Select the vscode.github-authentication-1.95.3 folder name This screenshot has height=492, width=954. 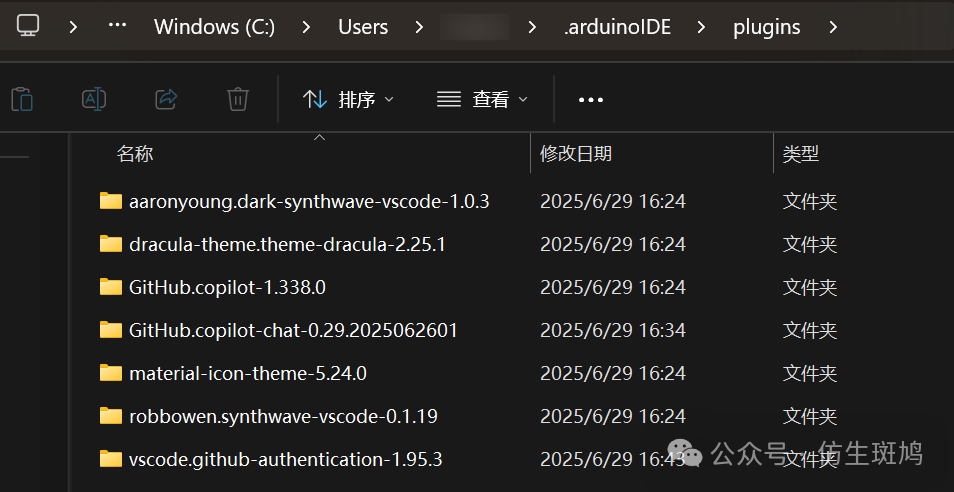285,459
